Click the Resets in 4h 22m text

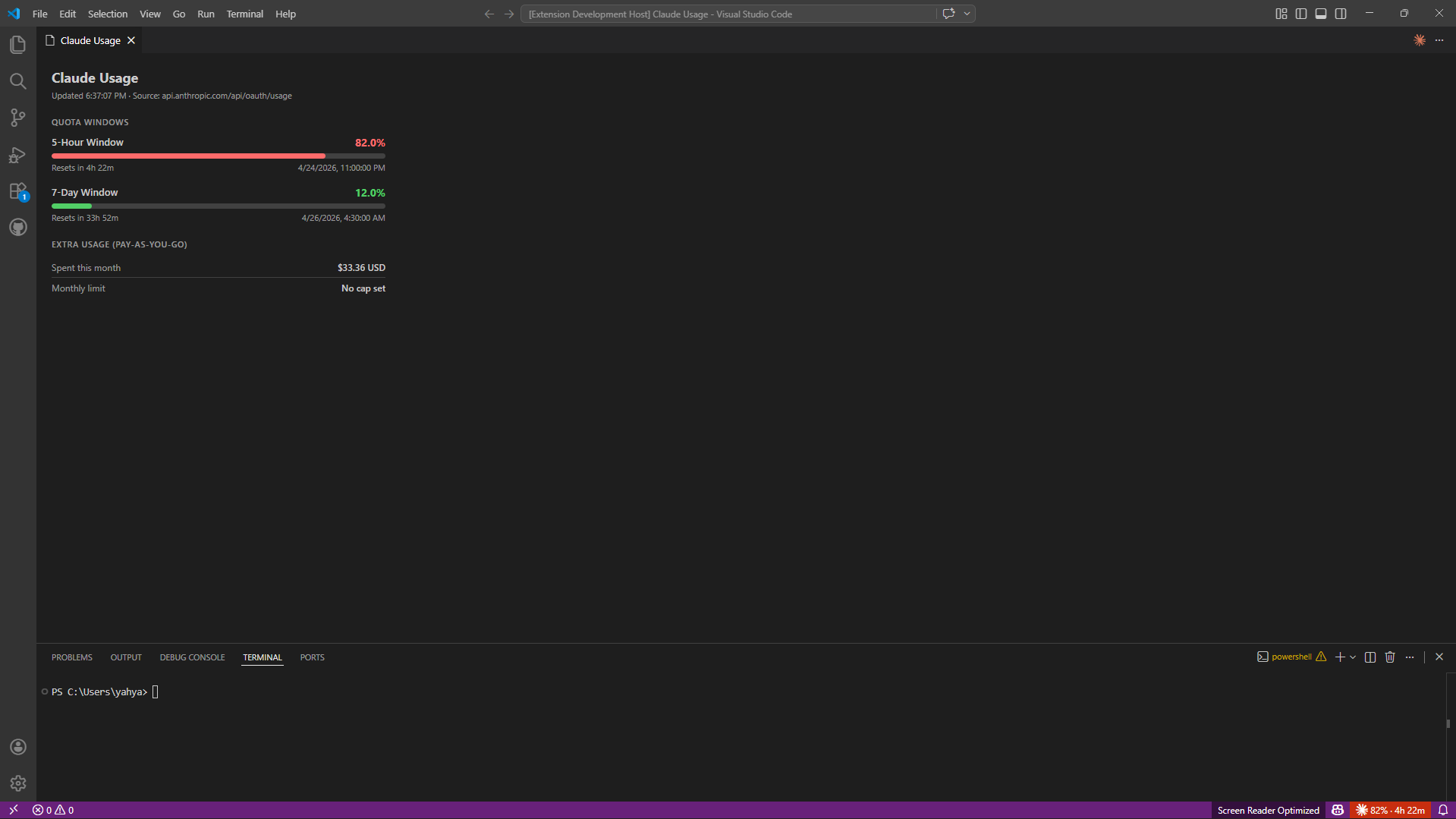(x=83, y=168)
